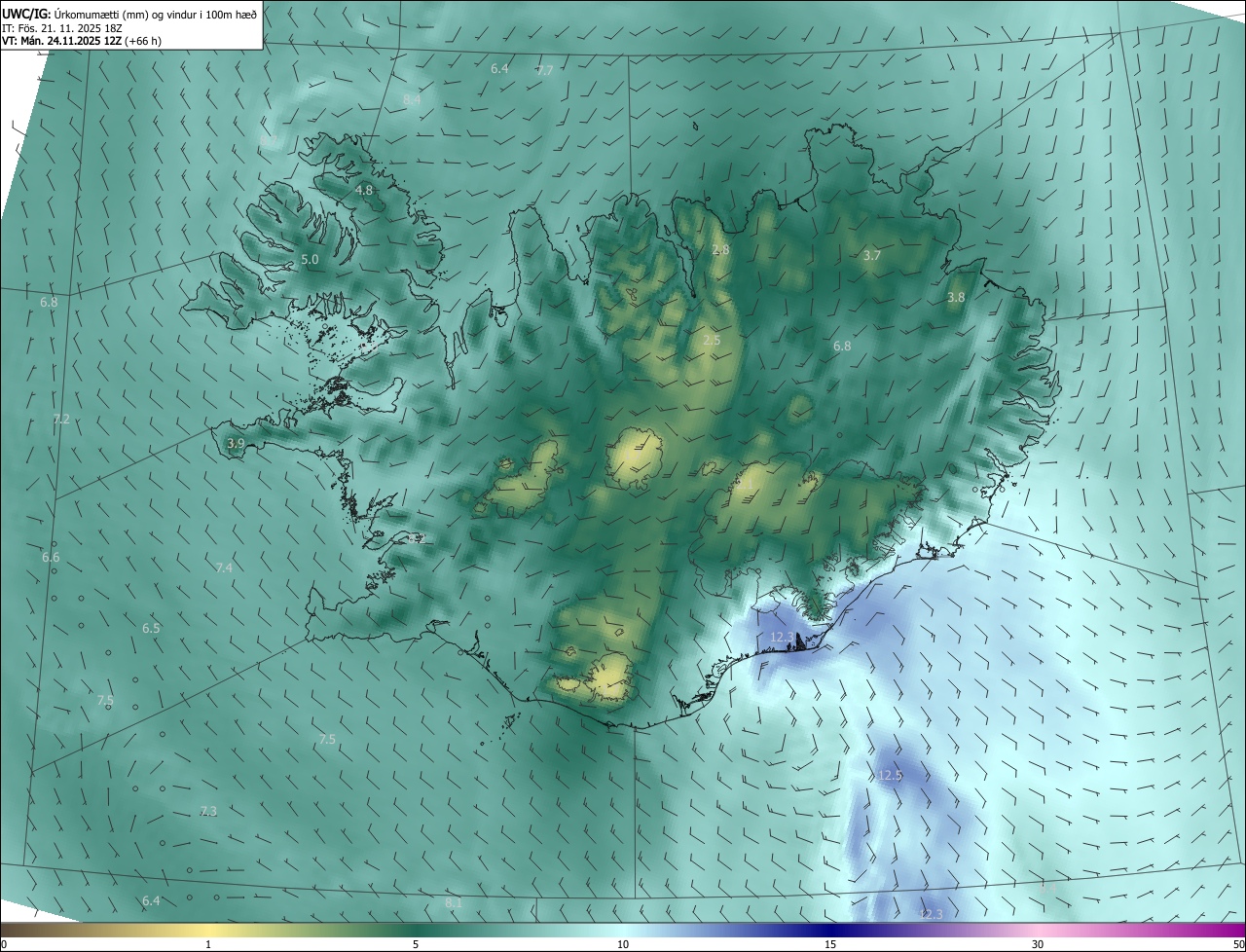Click the 0 tick on the color scale
1246x952 pixels.
(x=4, y=944)
